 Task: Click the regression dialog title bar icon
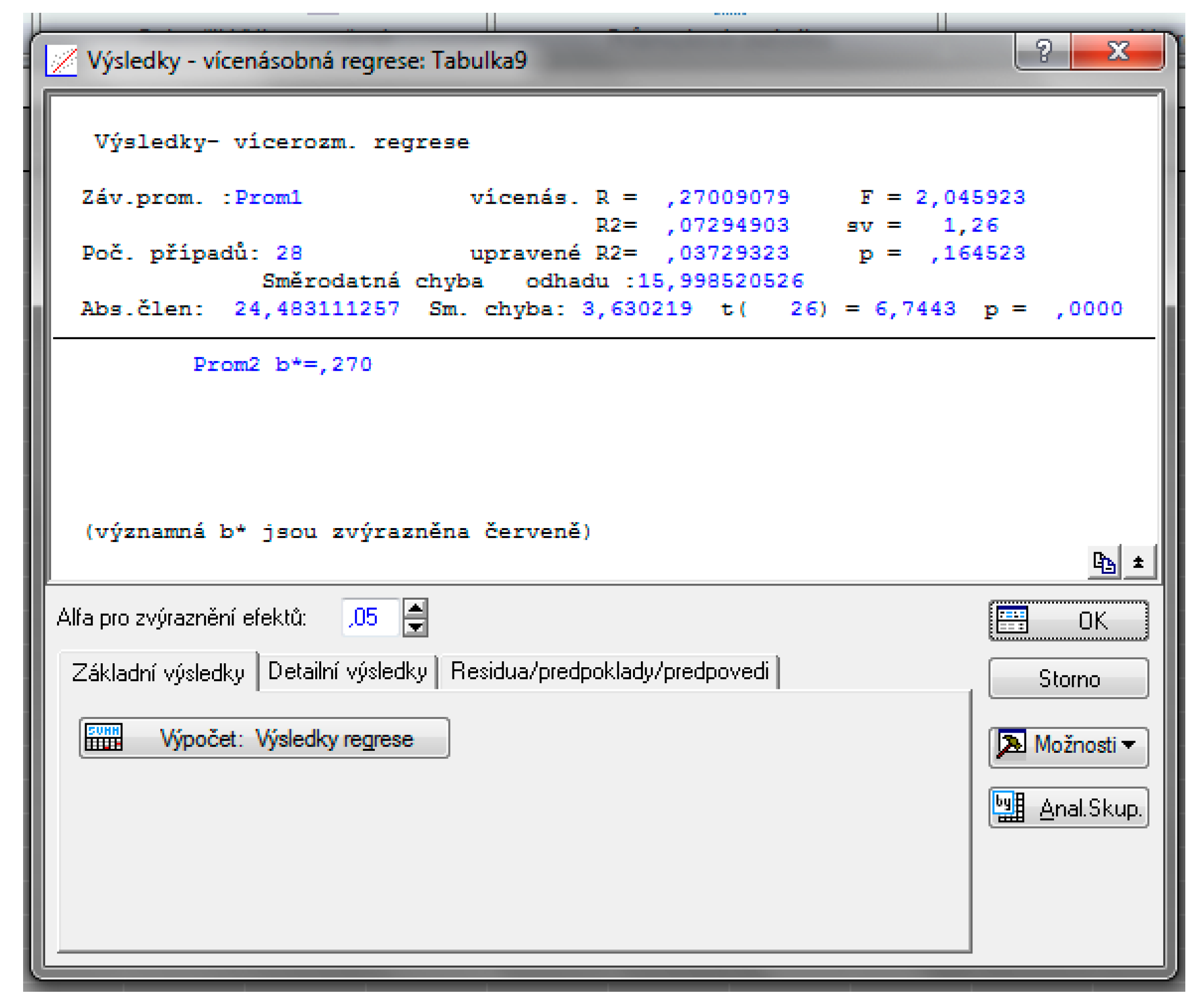[x=62, y=61]
